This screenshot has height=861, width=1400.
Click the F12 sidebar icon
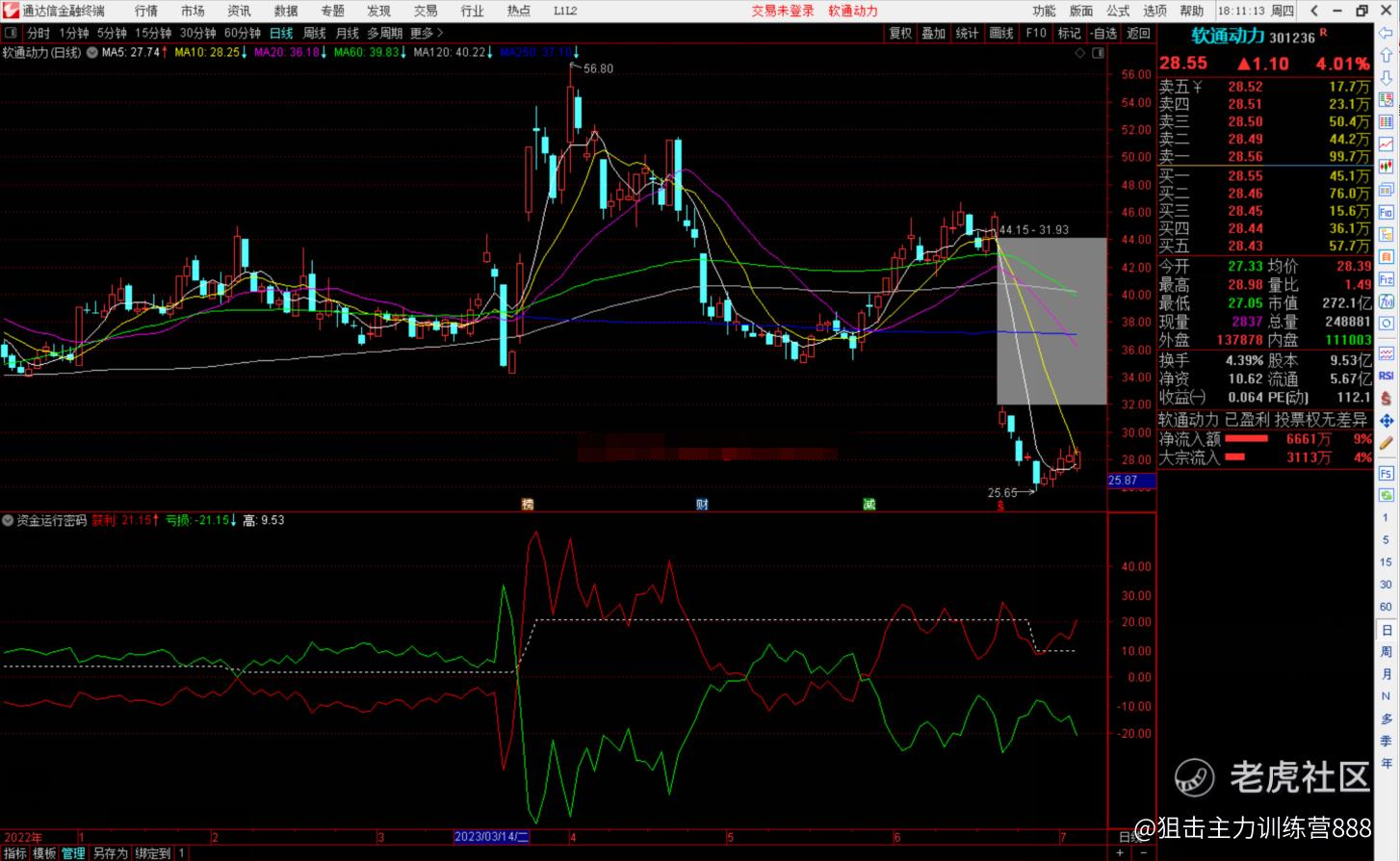click(1387, 279)
